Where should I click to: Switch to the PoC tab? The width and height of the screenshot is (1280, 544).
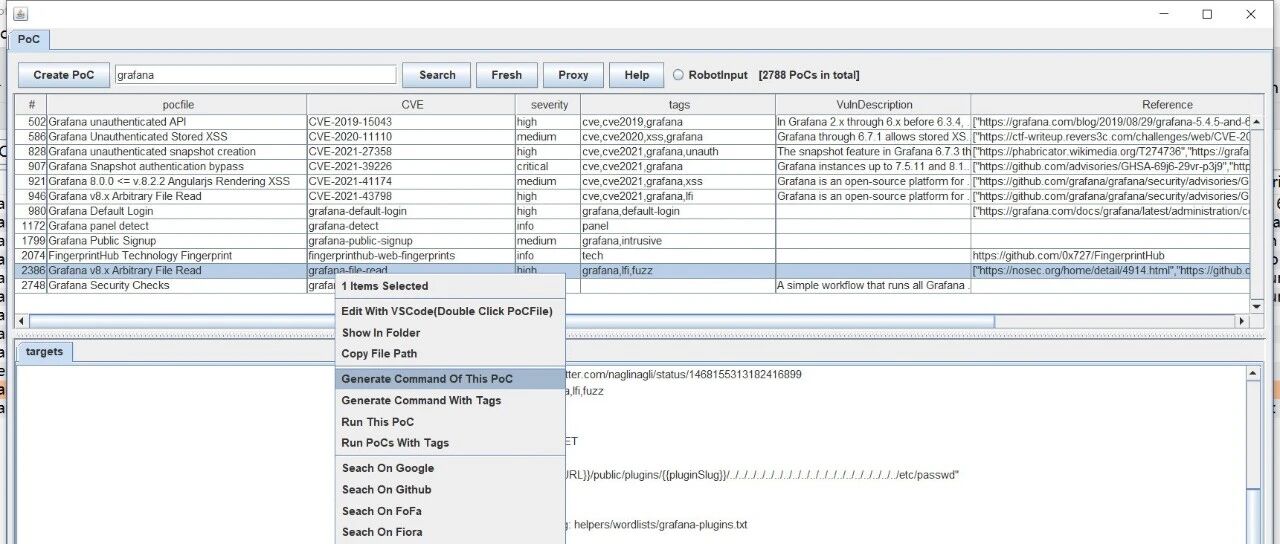click(28, 40)
